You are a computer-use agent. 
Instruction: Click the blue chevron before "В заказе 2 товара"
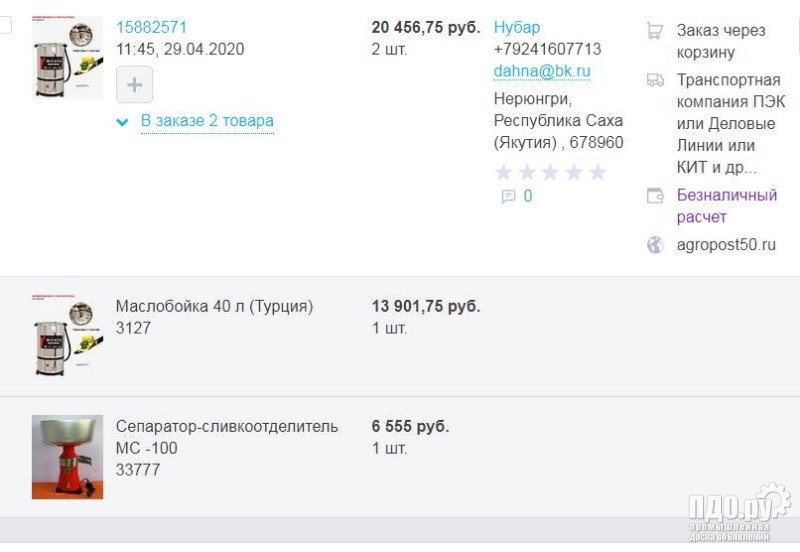point(122,122)
